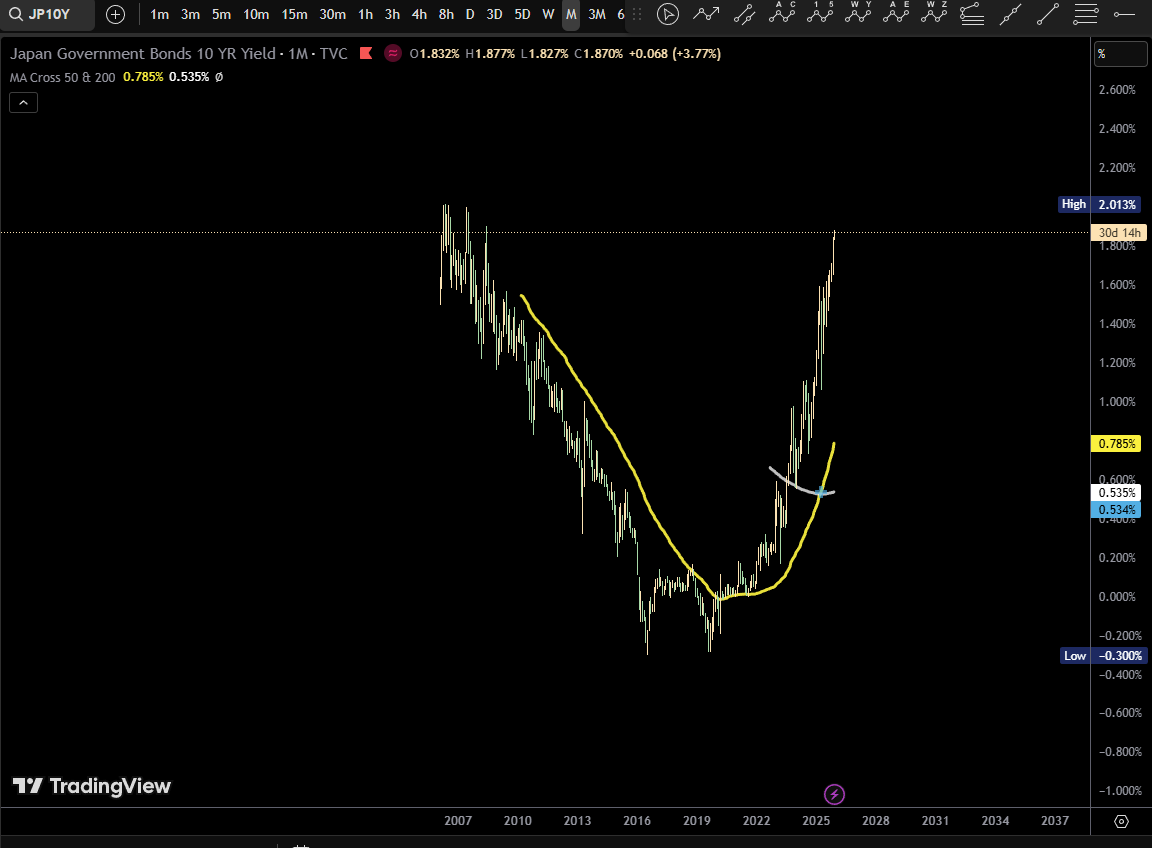
Task: Select the plain trend line tool
Action: pos(1048,14)
